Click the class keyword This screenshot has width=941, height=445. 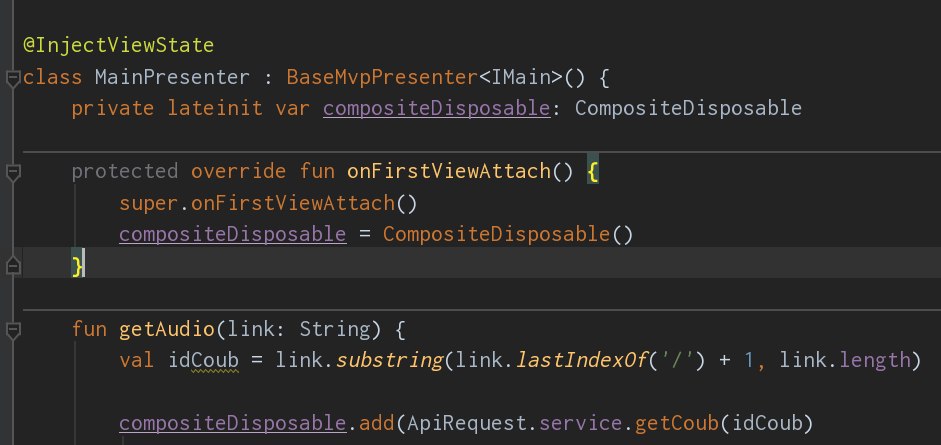click(x=52, y=77)
